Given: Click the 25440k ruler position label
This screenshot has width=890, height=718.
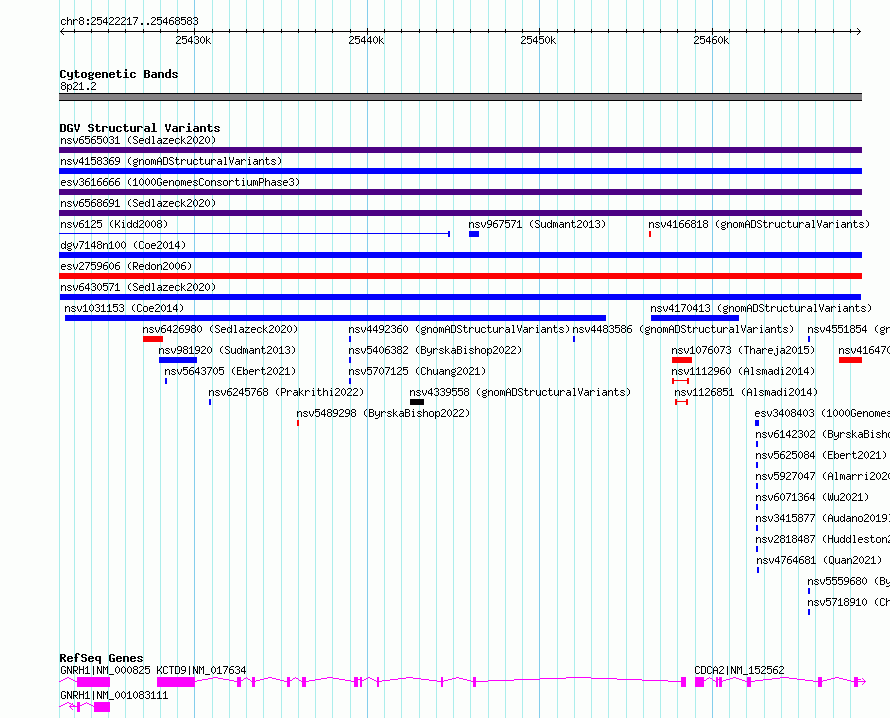Looking at the screenshot, I should click(x=366, y=40).
